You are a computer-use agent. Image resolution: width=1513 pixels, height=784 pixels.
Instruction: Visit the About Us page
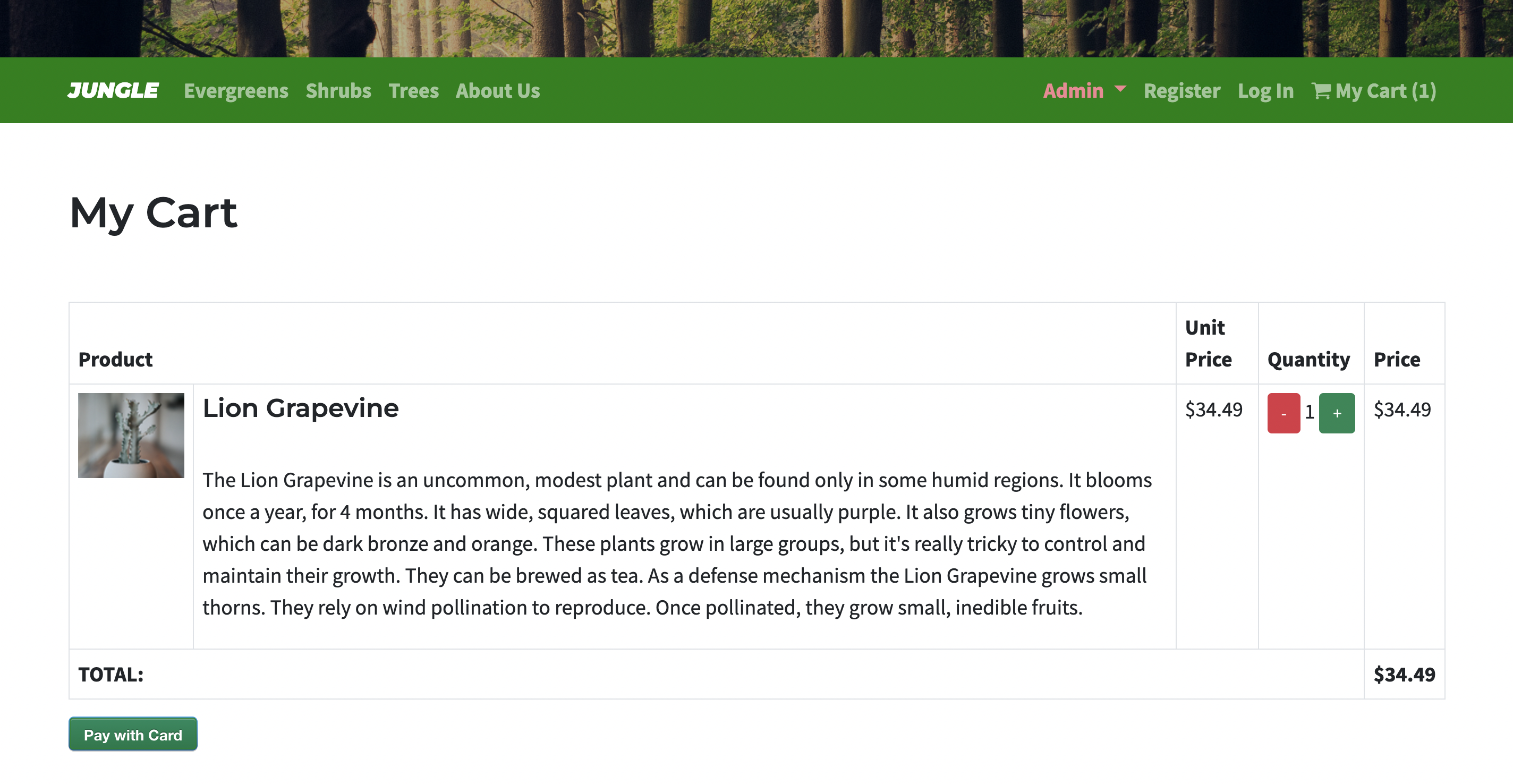(497, 90)
